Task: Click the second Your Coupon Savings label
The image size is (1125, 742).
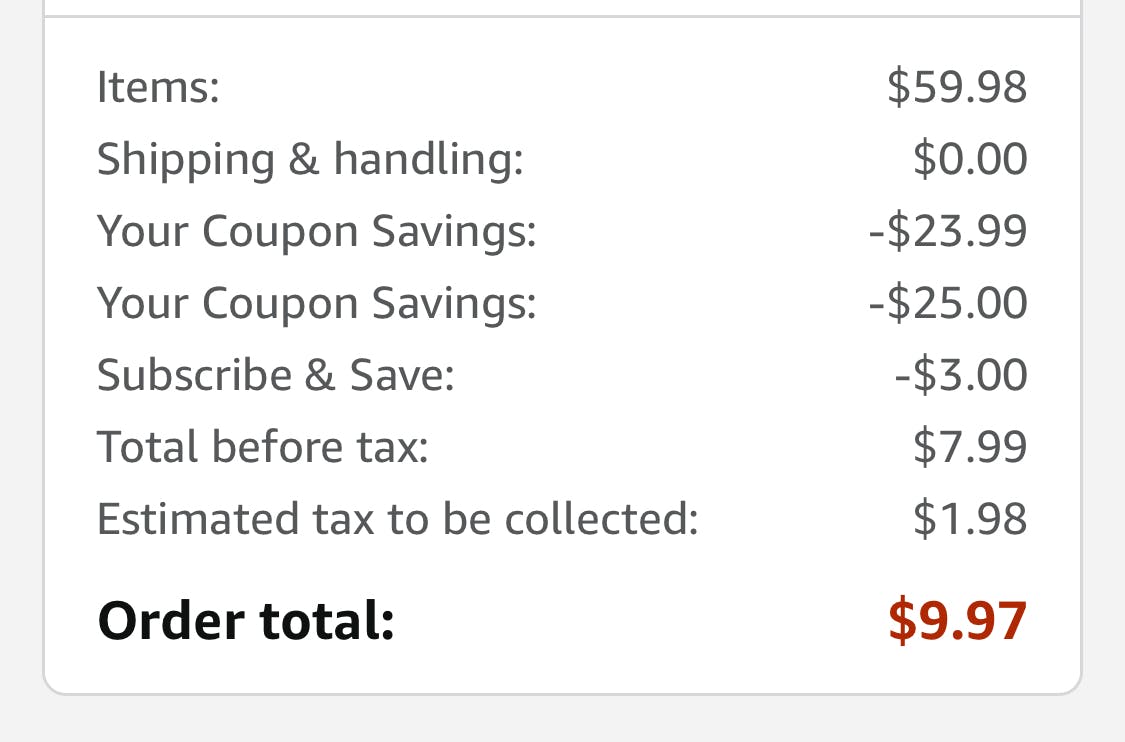Action: tap(316, 304)
